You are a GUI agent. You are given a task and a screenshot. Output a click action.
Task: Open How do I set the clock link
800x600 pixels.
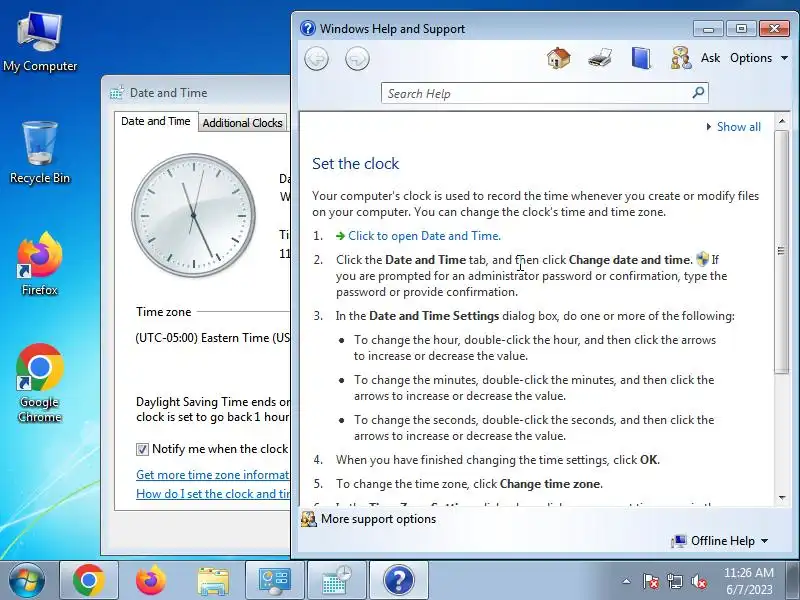[x=213, y=494]
